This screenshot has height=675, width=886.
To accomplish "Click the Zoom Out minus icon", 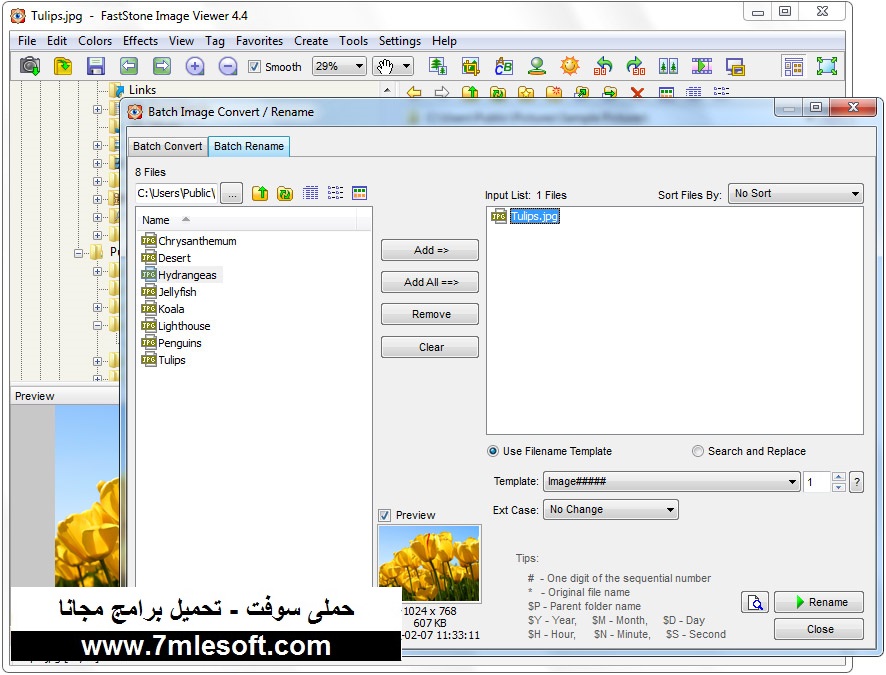I will pyautogui.click(x=228, y=66).
